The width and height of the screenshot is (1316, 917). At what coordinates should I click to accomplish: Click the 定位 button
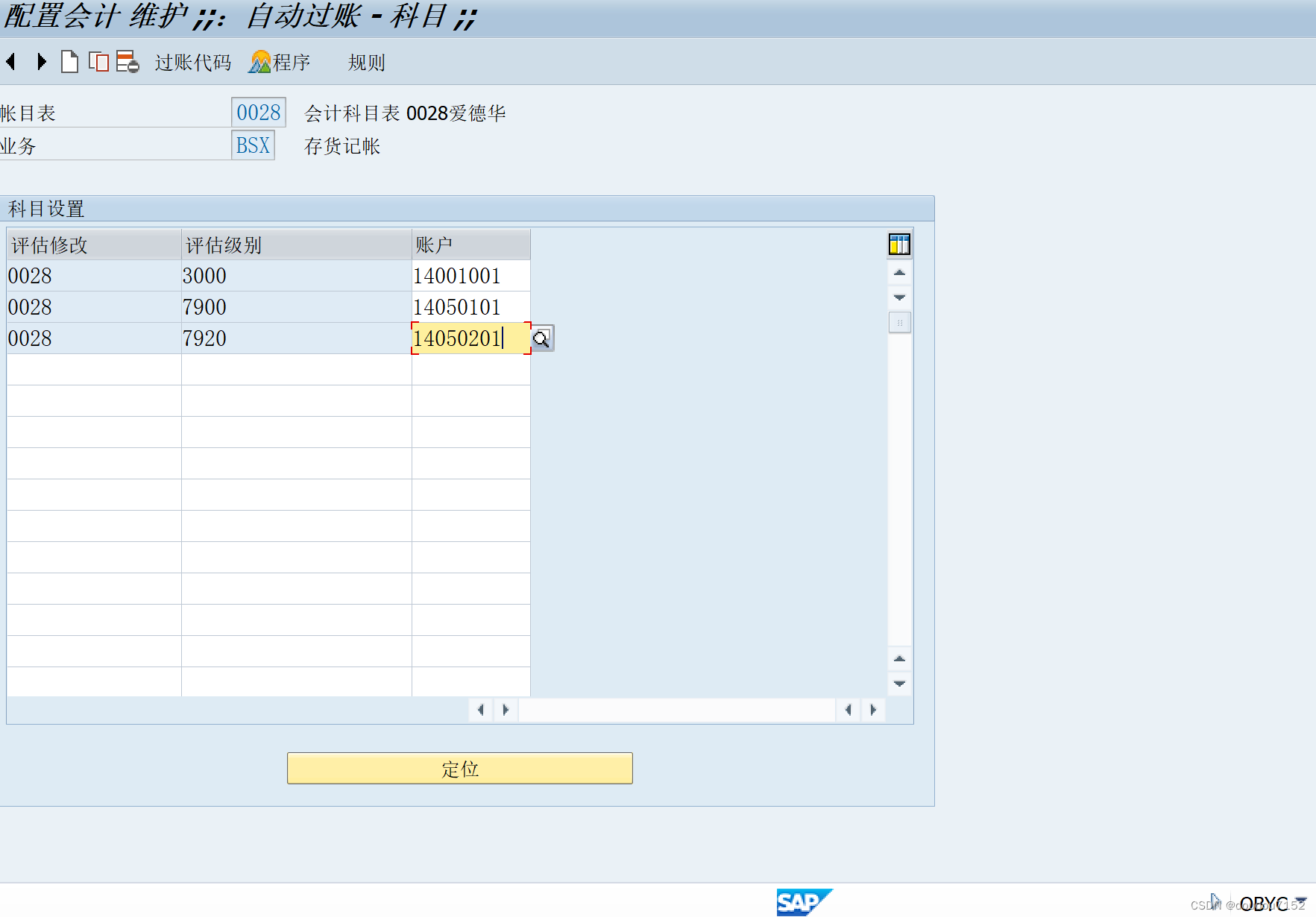[459, 769]
